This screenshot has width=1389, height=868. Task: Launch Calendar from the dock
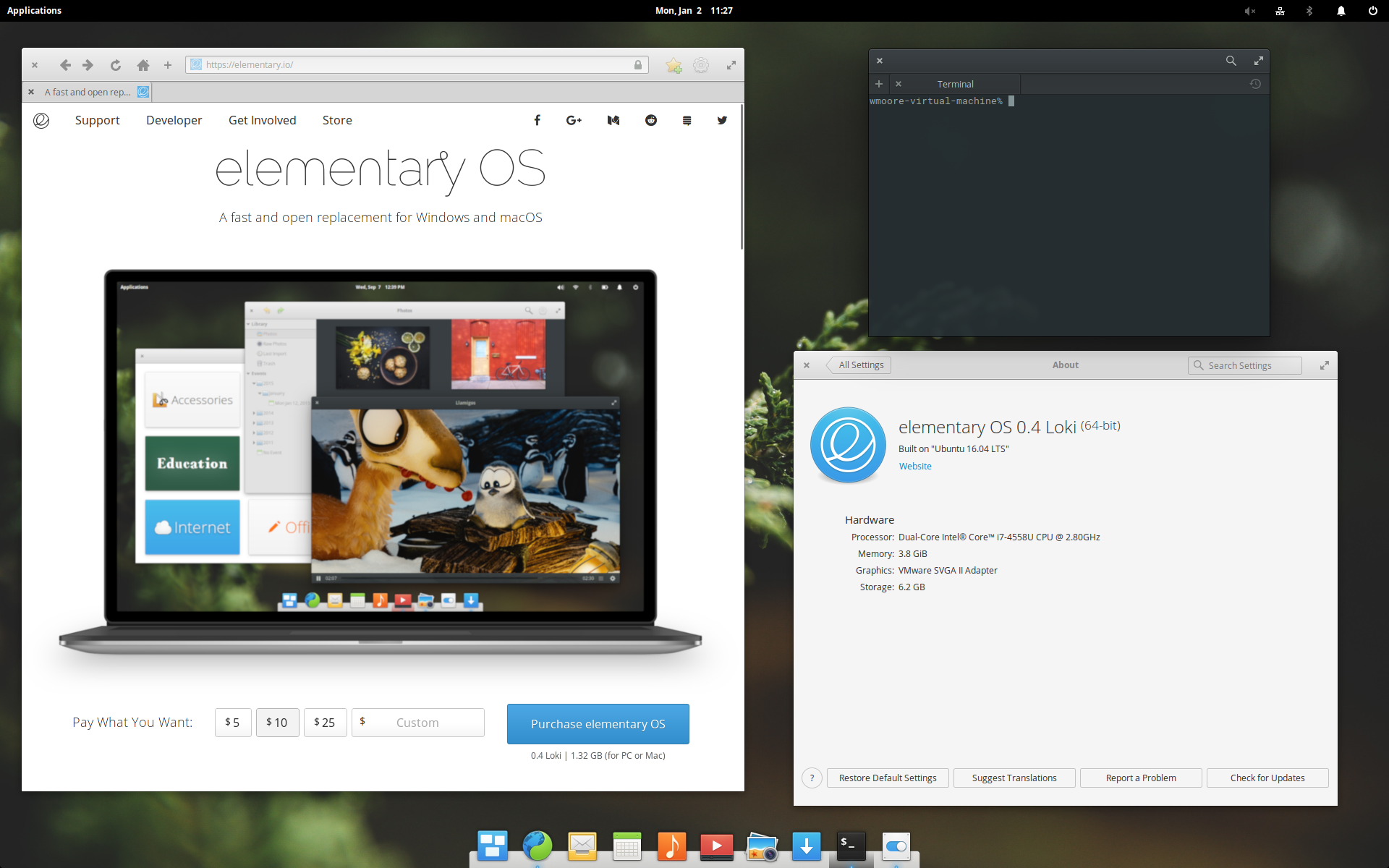coord(627,846)
